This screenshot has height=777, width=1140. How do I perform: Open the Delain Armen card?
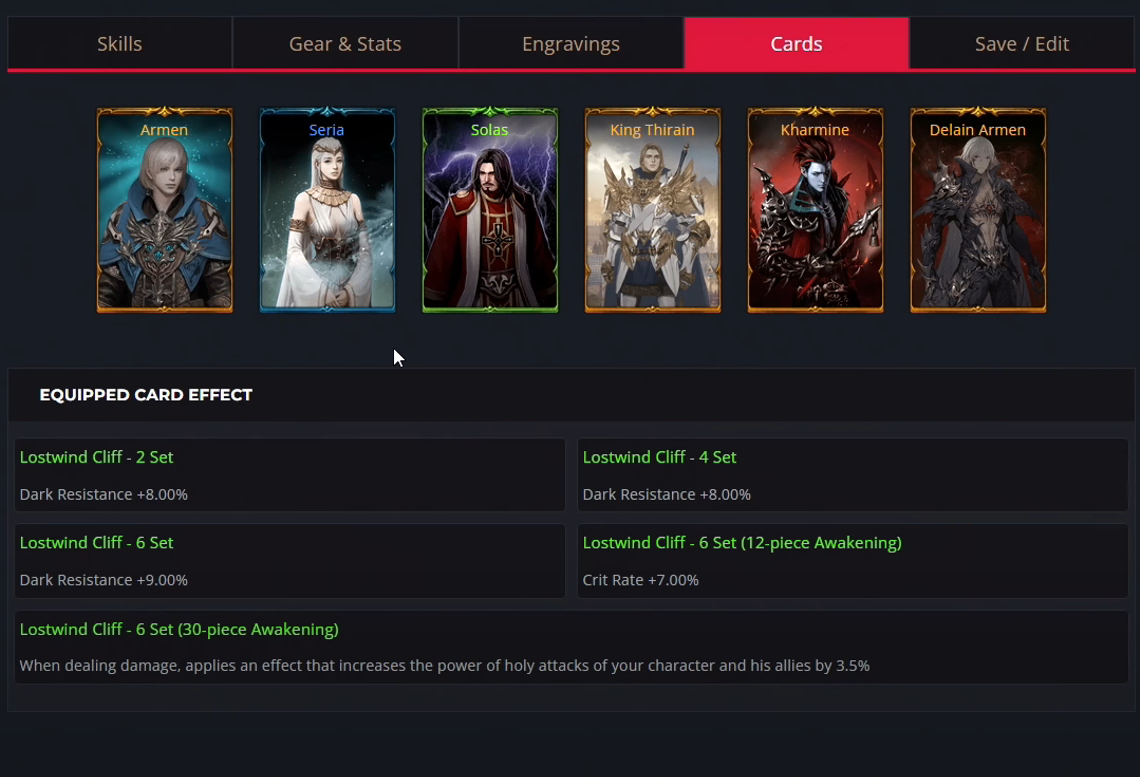(979, 210)
